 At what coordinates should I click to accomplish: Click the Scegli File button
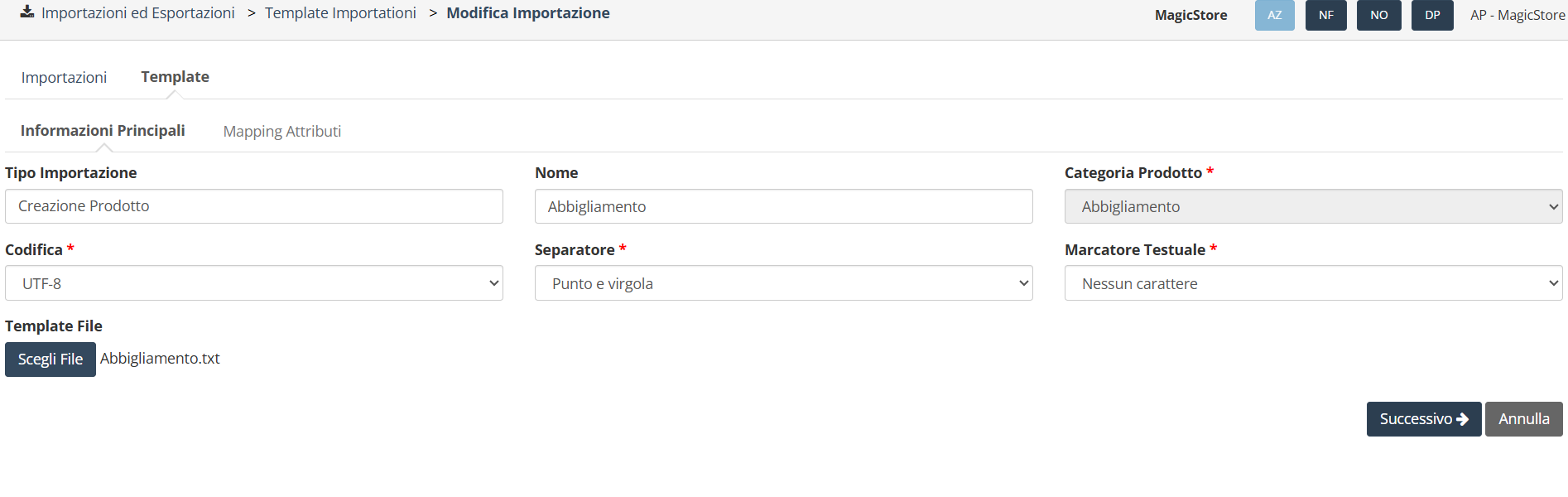[x=51, y=359]
